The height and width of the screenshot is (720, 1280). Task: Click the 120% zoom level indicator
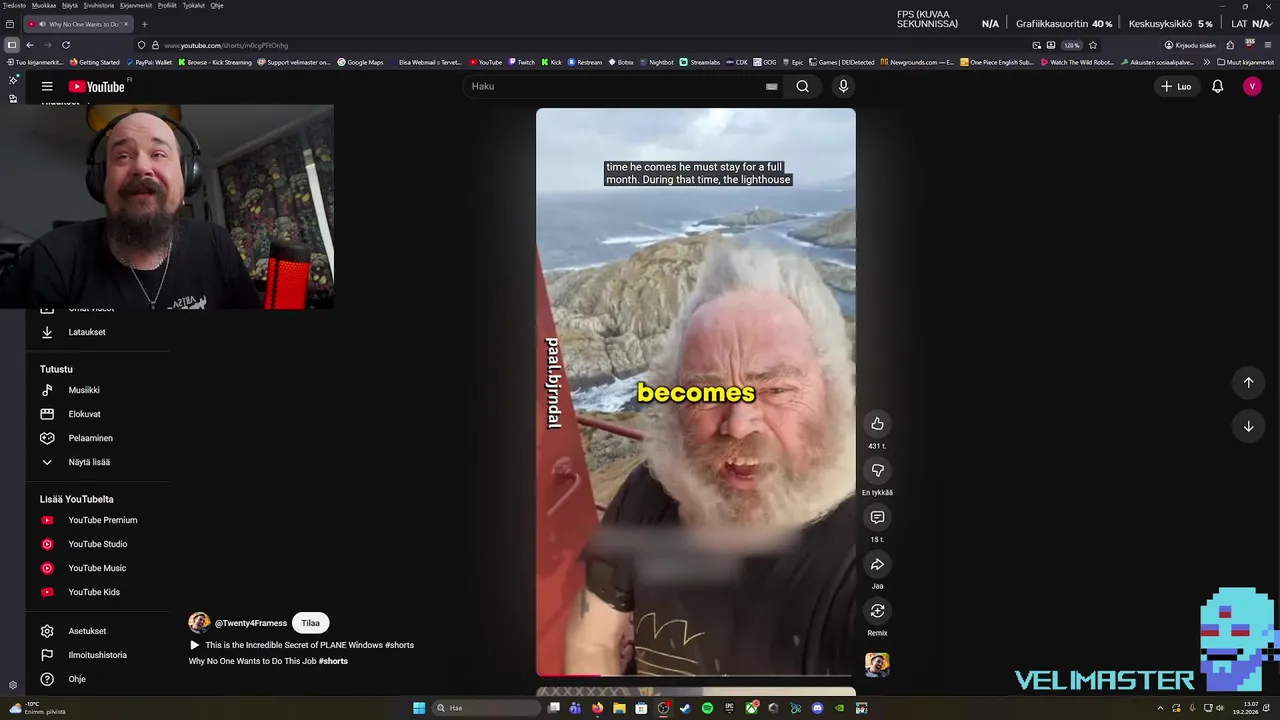pyautogui.click(x=1071, y=45)
